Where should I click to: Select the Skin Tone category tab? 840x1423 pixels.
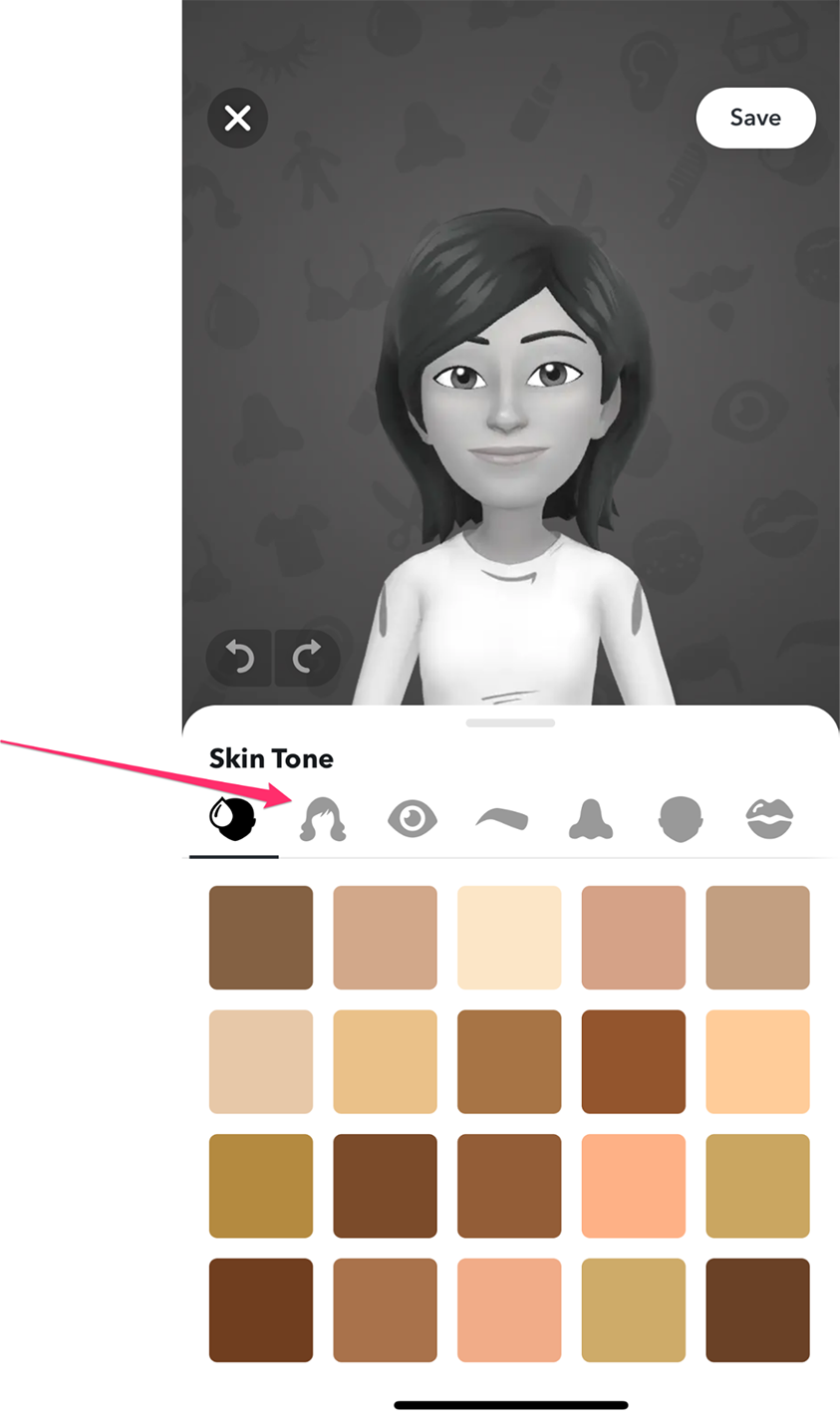click(x=233, y=819)
